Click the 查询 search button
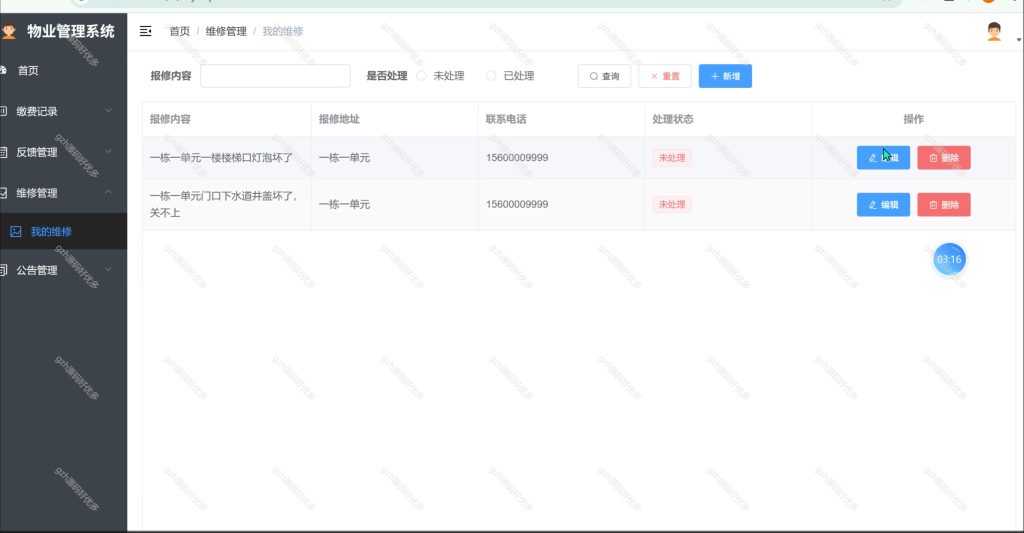Viewport: 1024px width, 533px height. click(x=604, y=76)
